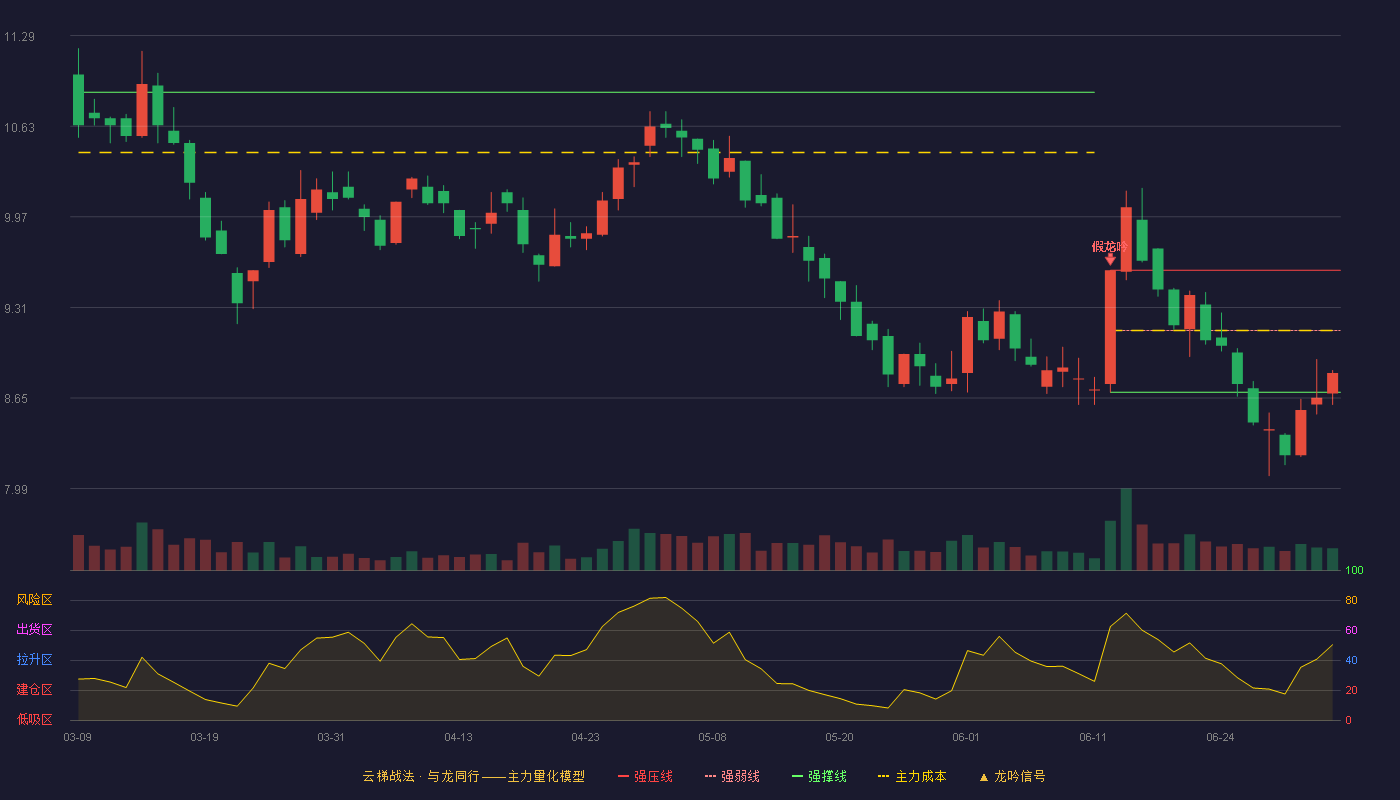Click the 拉升区 zone label
Image resolution: width=1400 pixels, height=800 pixels.
pyautogui.click(x=34, y=660)
